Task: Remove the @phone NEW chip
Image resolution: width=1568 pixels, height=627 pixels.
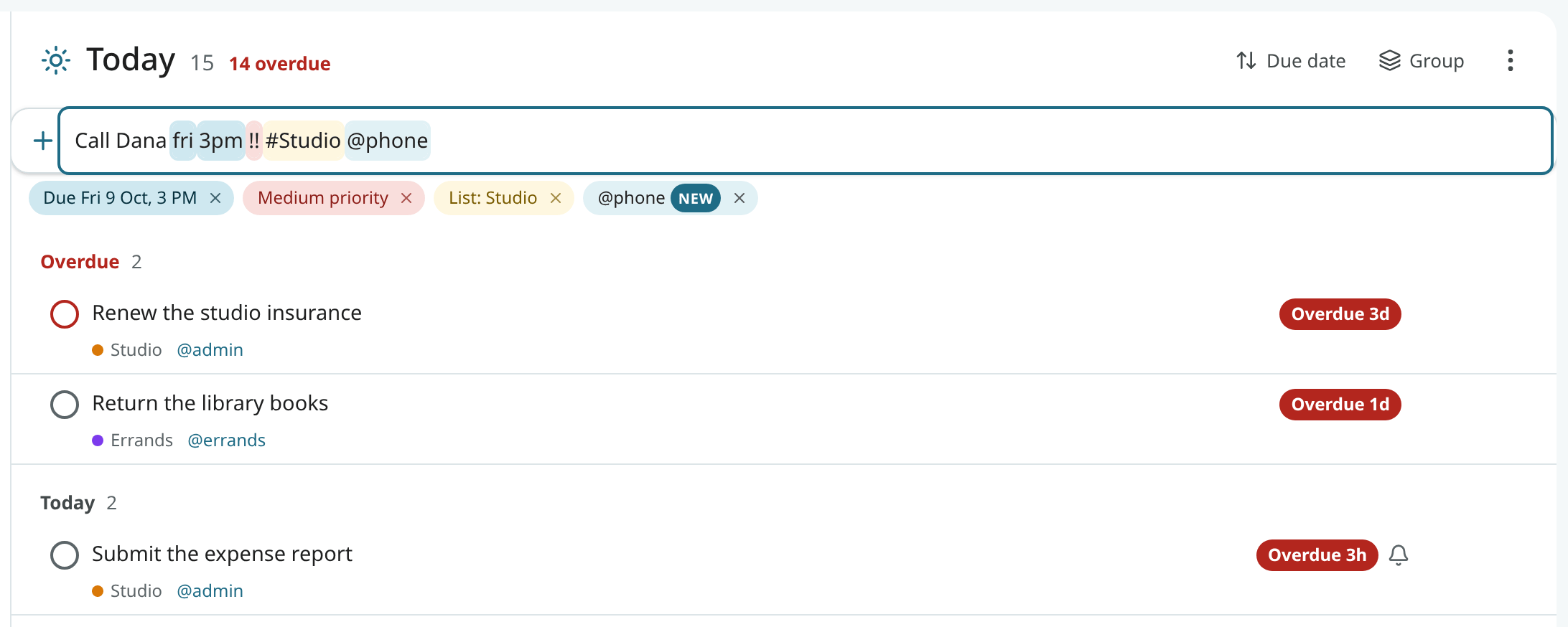Action: (x=739, y=198)
